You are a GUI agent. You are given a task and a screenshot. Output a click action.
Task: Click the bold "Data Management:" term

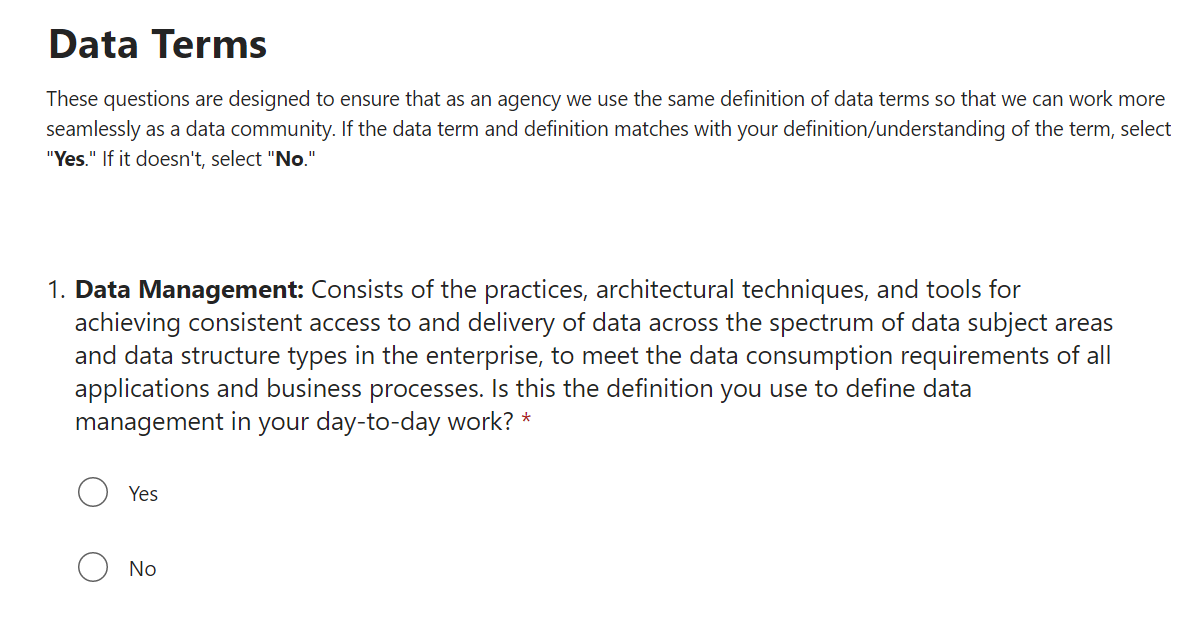(189, 290)
